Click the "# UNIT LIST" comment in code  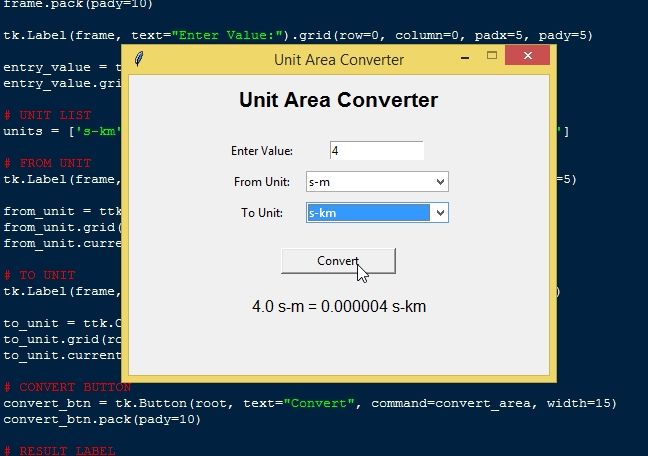pos(47,115)
